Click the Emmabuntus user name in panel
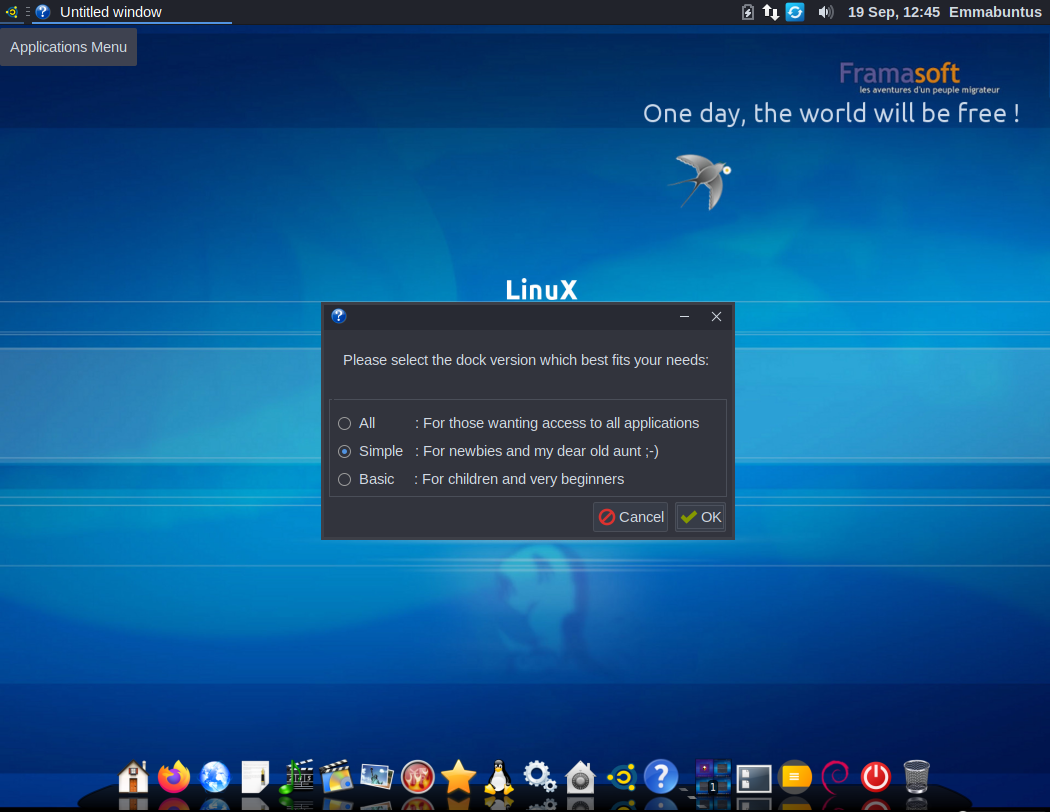The width and height of the screenshot is (1050, 812). 995,12
